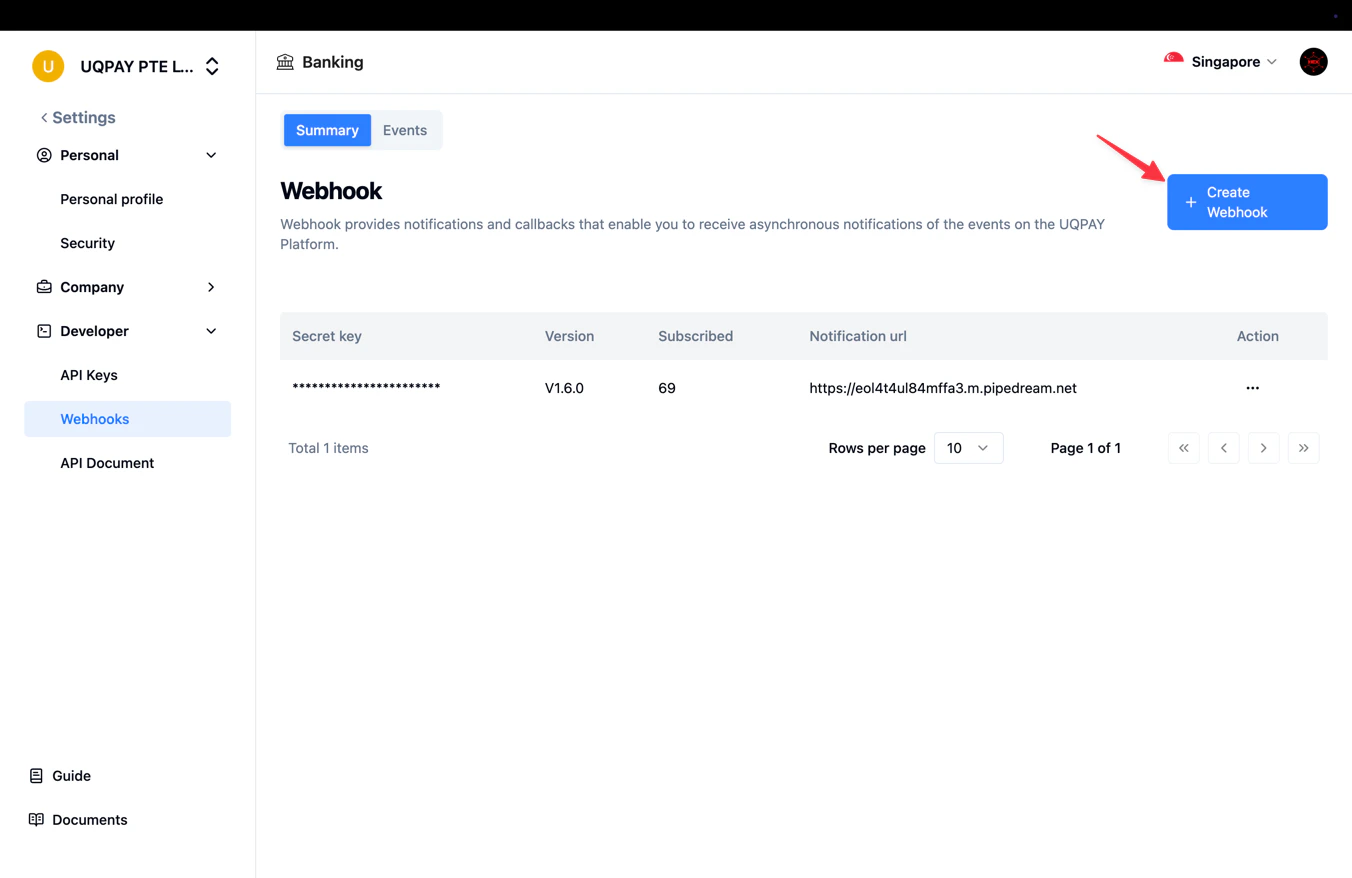Open the Guide book icon

[35, 776]
